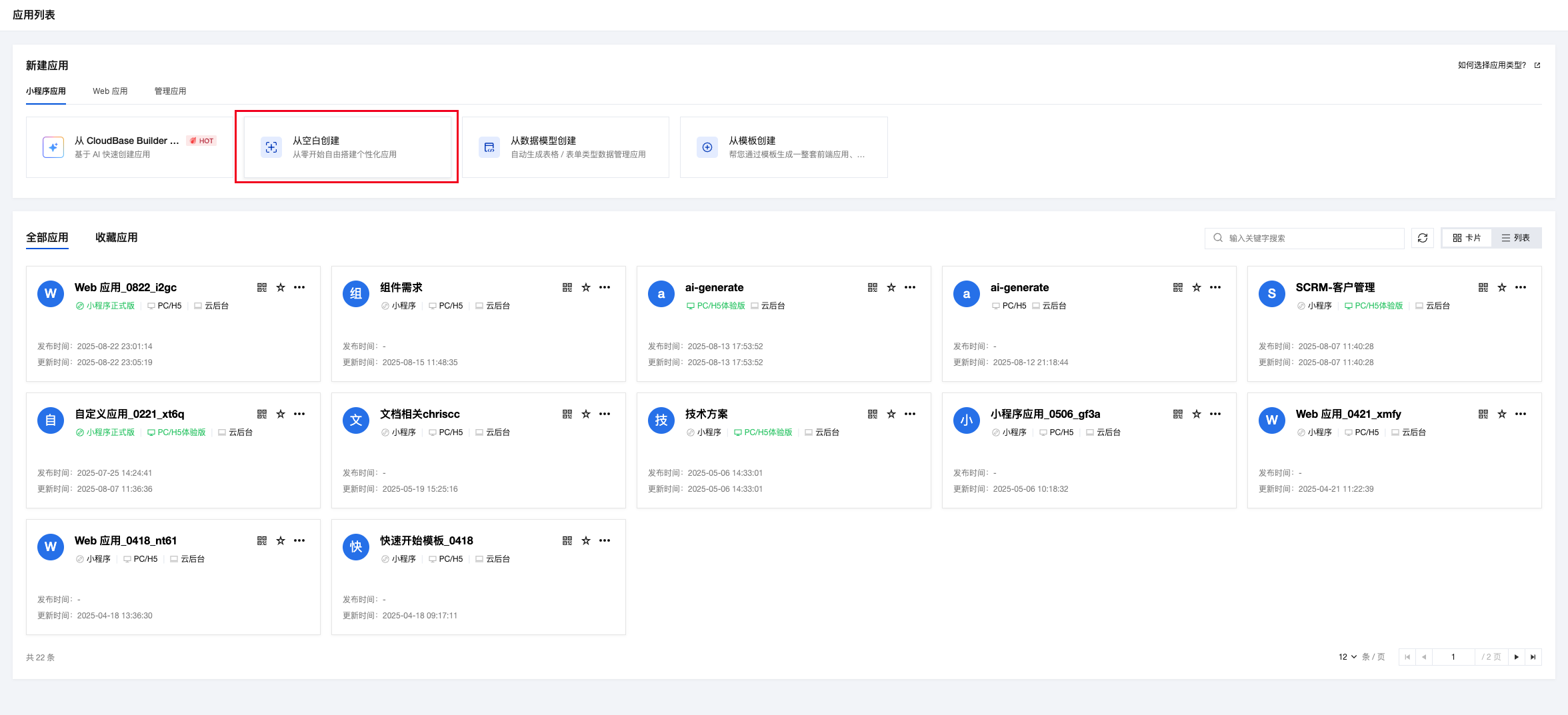Go to the next page arrow

(x=1517, y=657)
